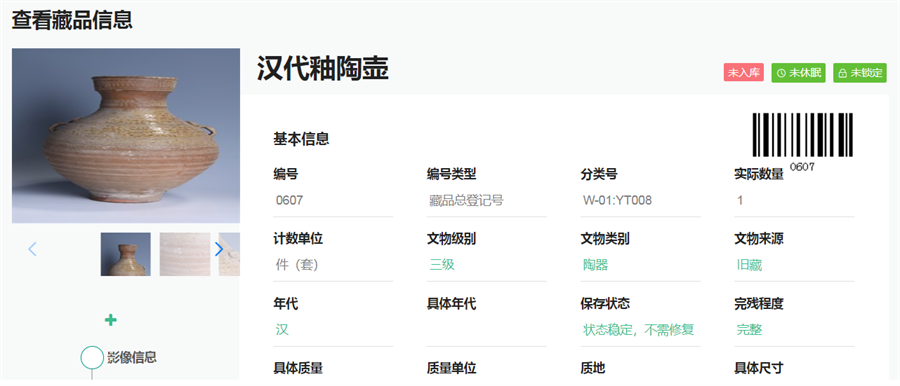This screenshot has width=900, height=386.
Task: Click the 汉 era link
Action: [x=282, y=330]
